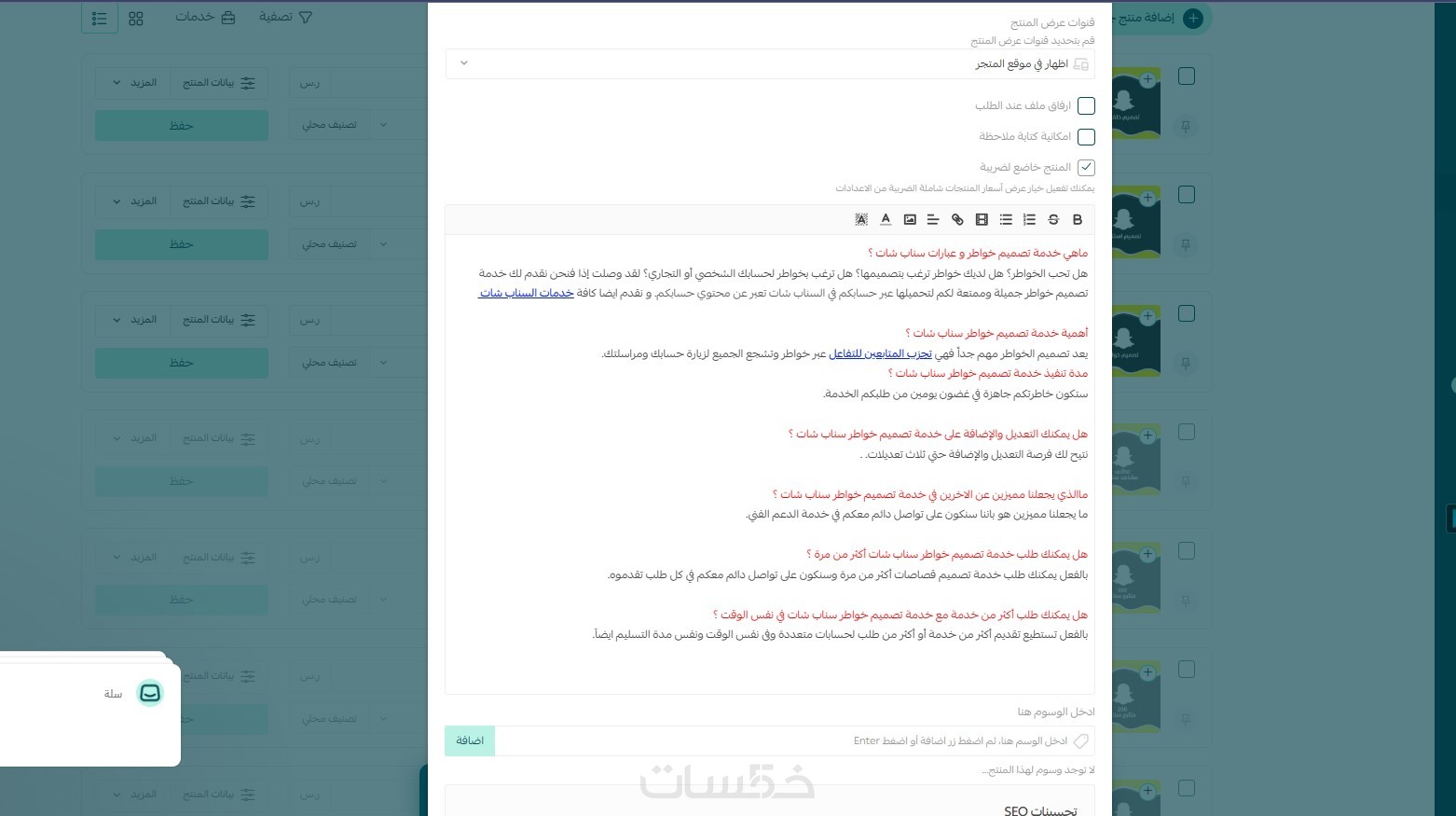Click the insert video icon in editor toolbar
Image resolution: width=1456 pixels, height=816 pixels.
(982, 220)
